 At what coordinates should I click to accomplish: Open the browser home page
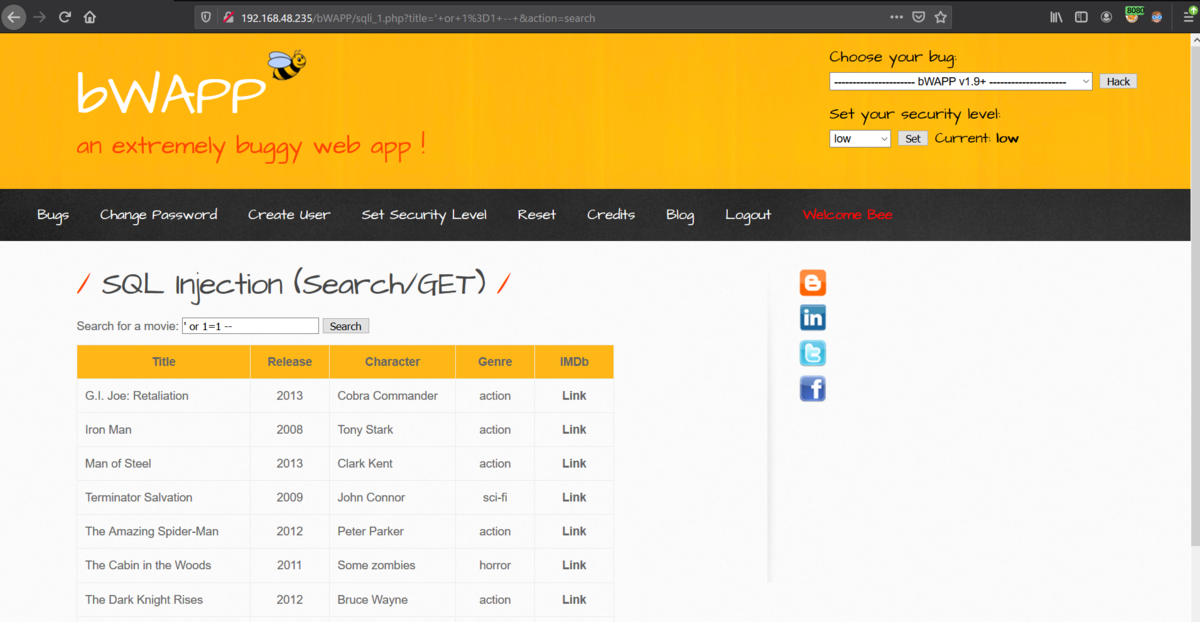pos(90,17)
